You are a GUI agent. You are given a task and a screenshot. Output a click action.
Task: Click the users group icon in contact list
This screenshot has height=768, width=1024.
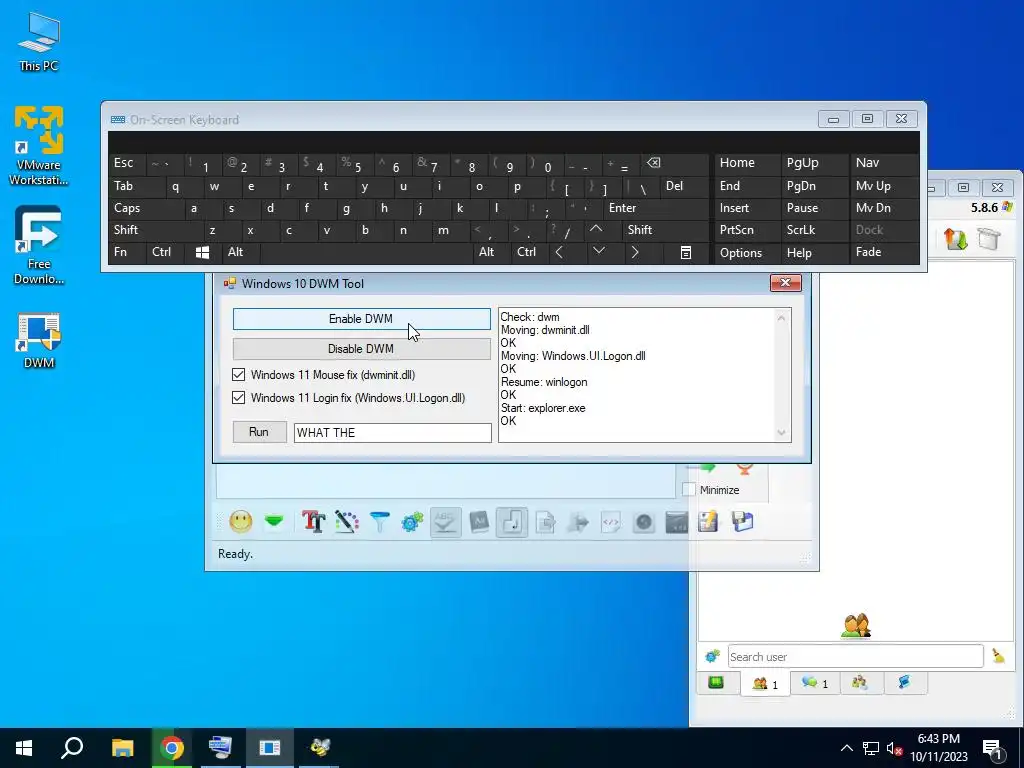[856, 626]
